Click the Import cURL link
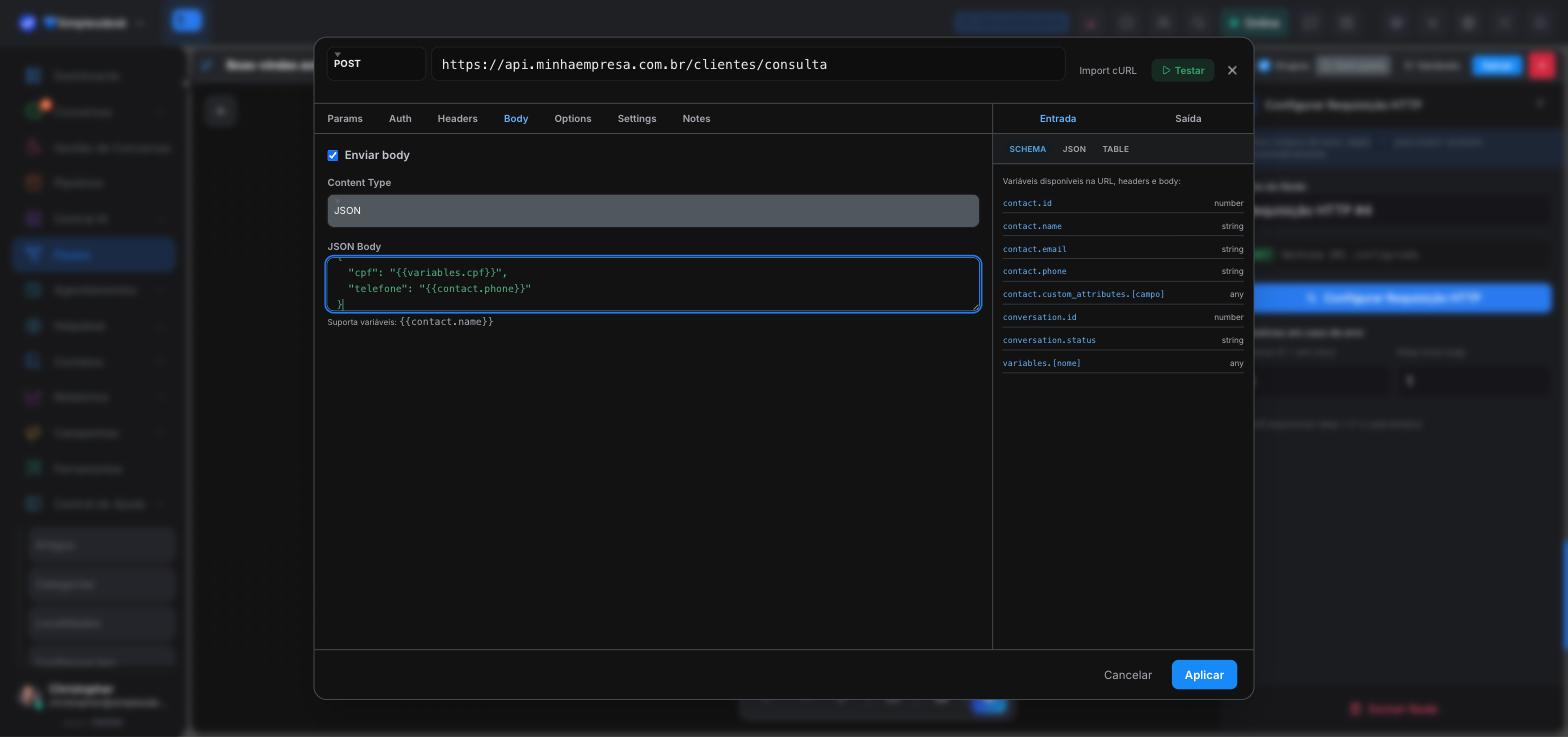The width and height of the screenshot is (1568, 737). tap(1108, 71)
